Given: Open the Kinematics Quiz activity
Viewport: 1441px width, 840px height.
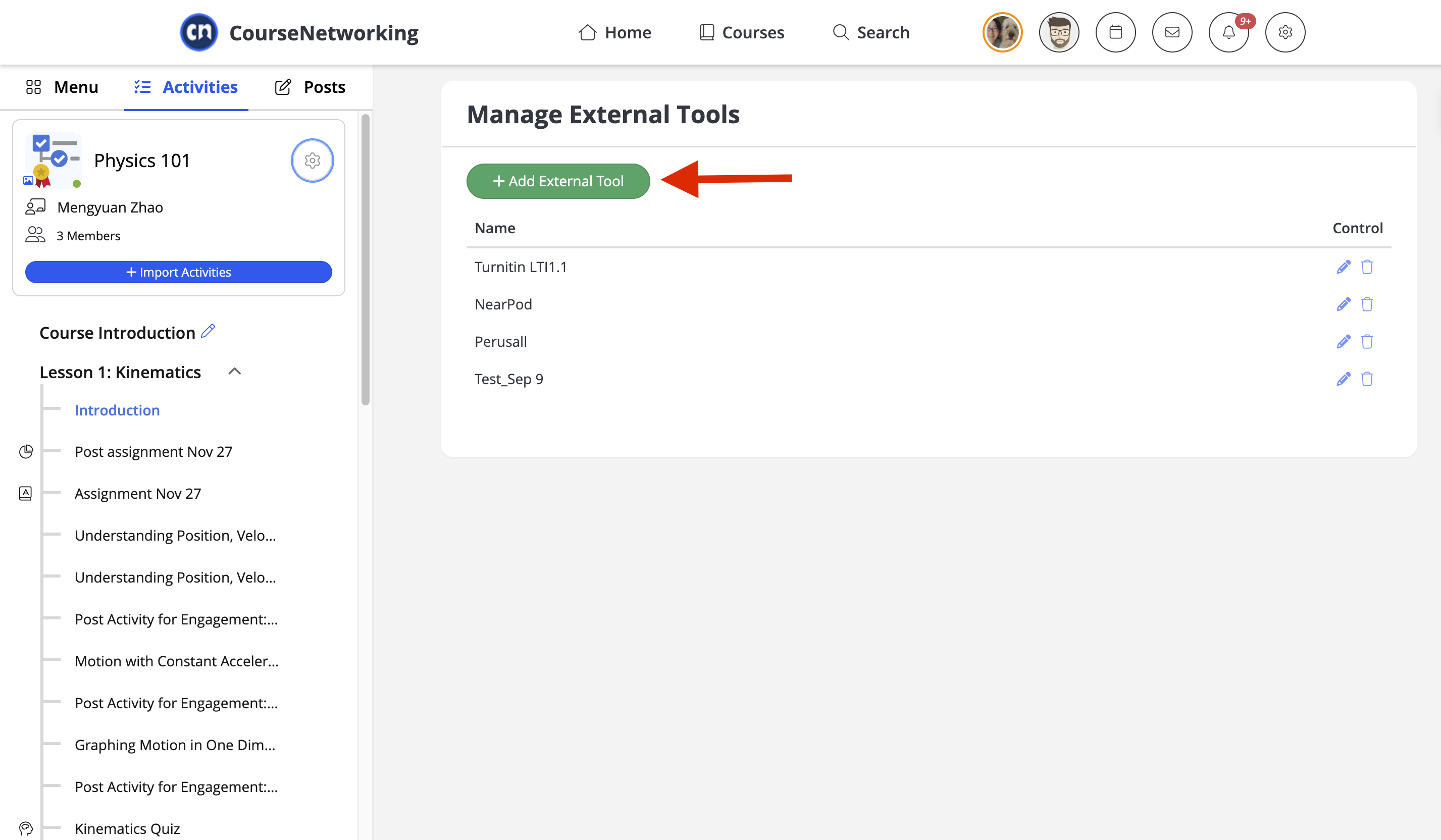Looking at the screenshot, I should pos(128,828).
